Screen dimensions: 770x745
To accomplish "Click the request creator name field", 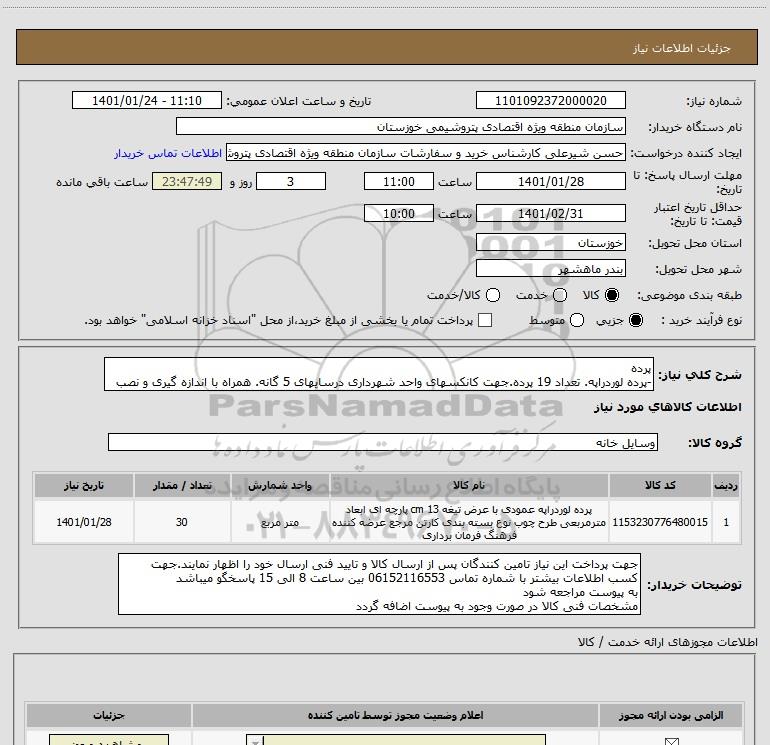I will [x=426, y=153].
